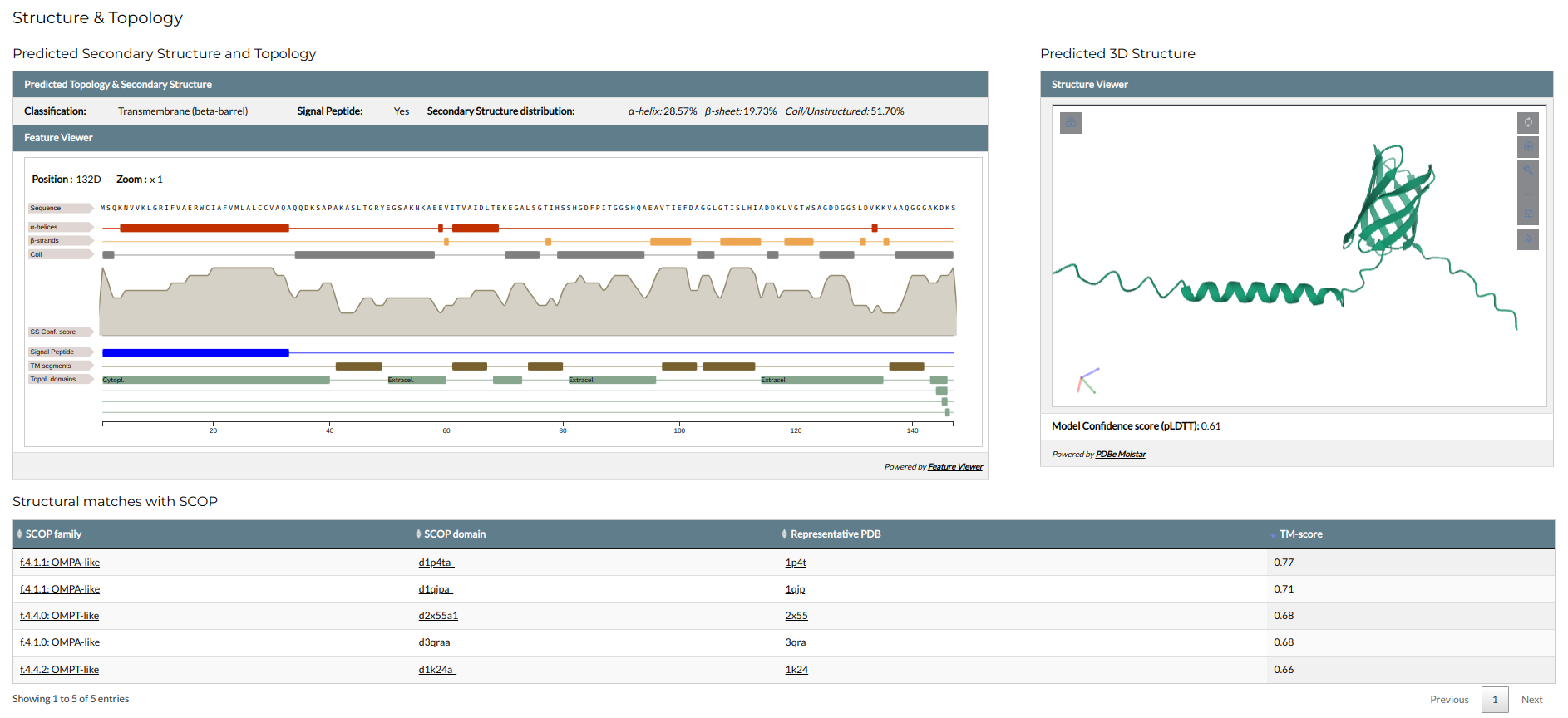Image resolution: width=1568 pixels, height=718 pixels.
Task: Open representative PDB 2x55 link
Action: [796, 616]
